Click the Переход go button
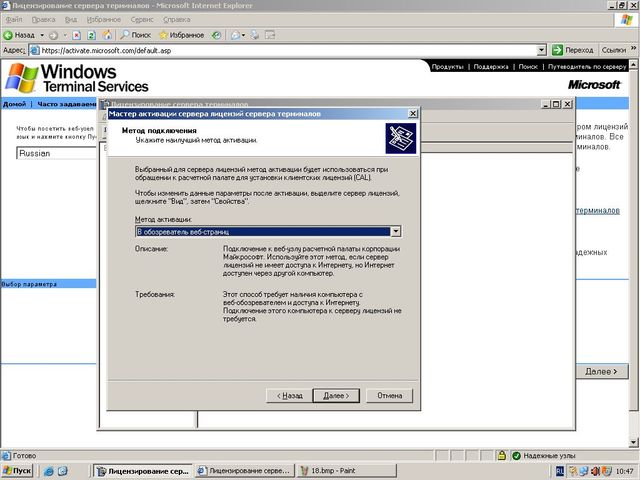The height and width of the screenshot is (480, 640). tap(573, 50)
